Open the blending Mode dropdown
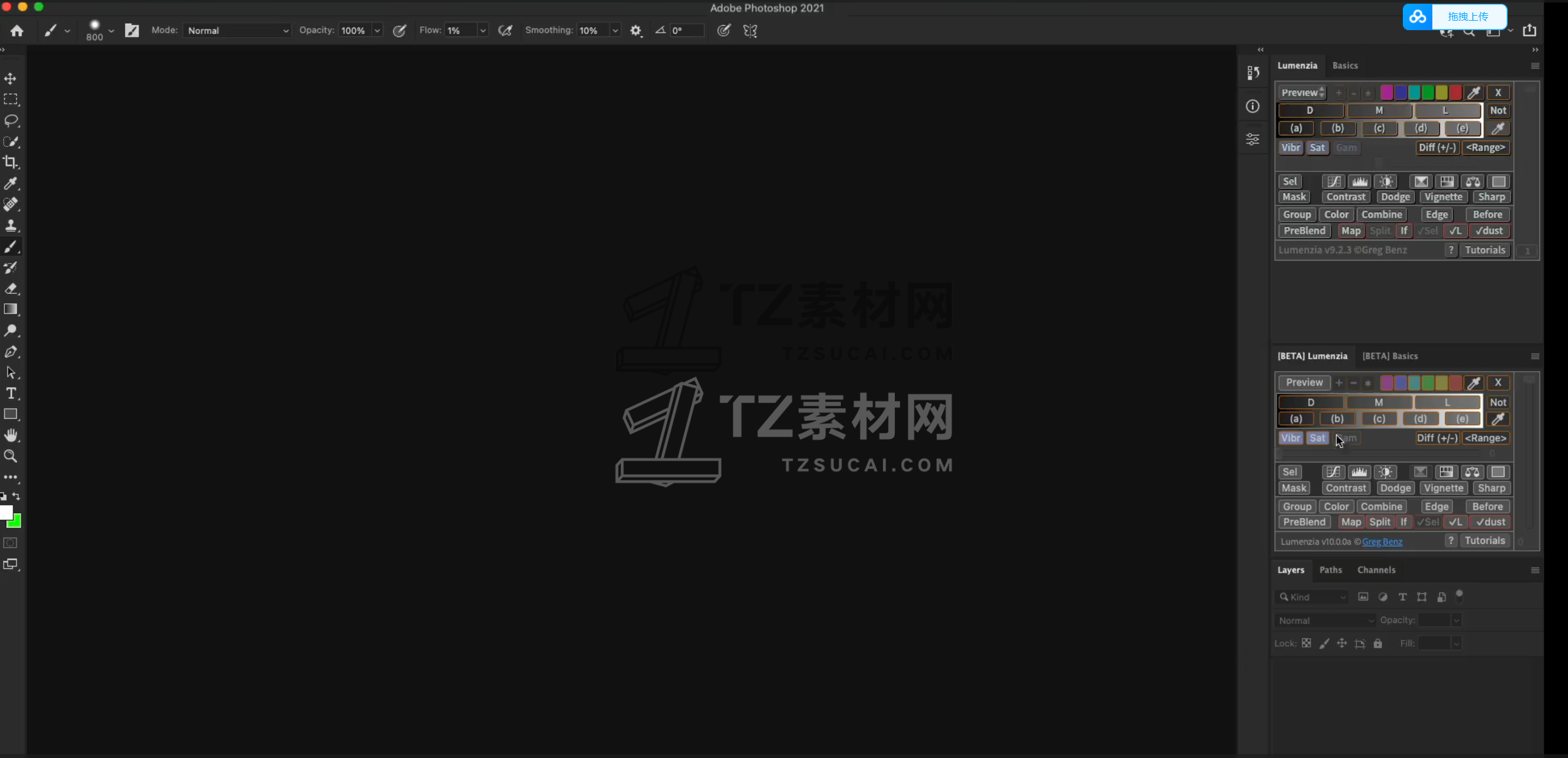1568x758 pixels. pos(237,31)
